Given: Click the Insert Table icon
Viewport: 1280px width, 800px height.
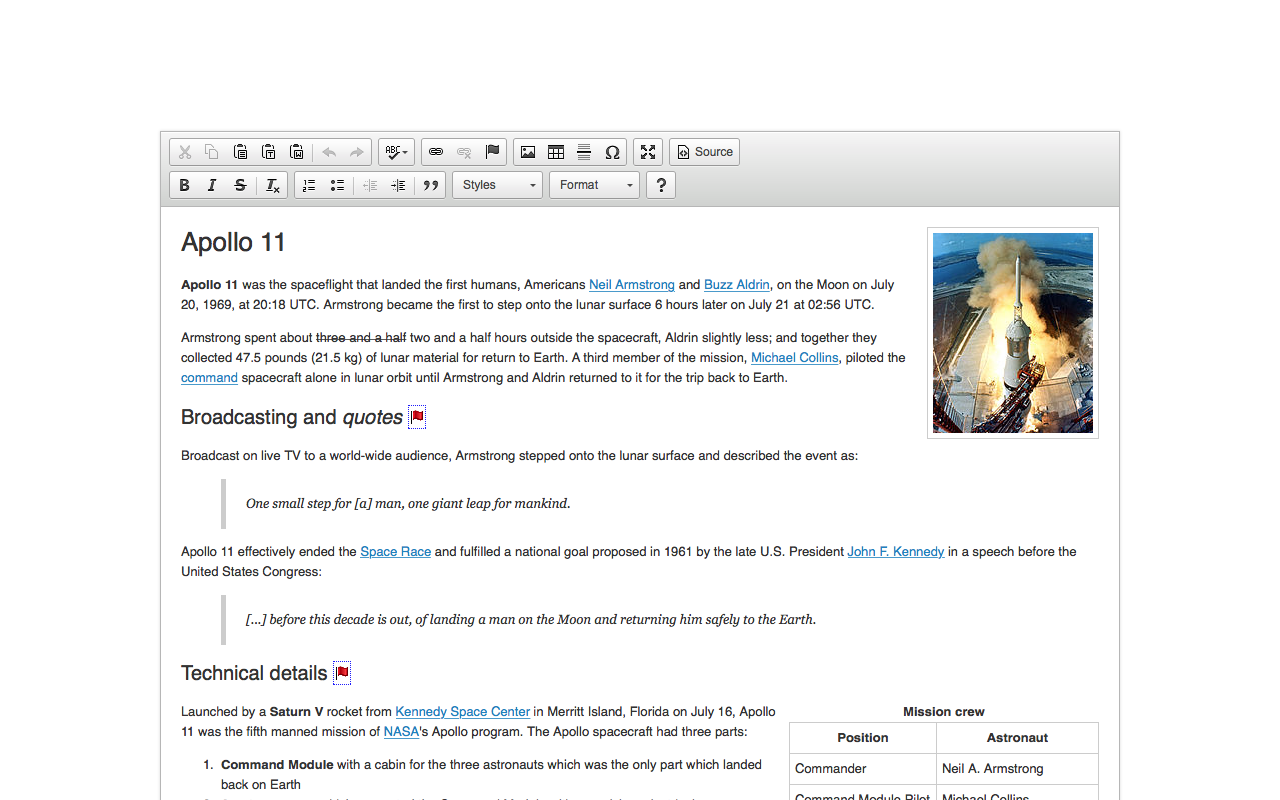Looking at the screenshot, I should tap(556, 152).
